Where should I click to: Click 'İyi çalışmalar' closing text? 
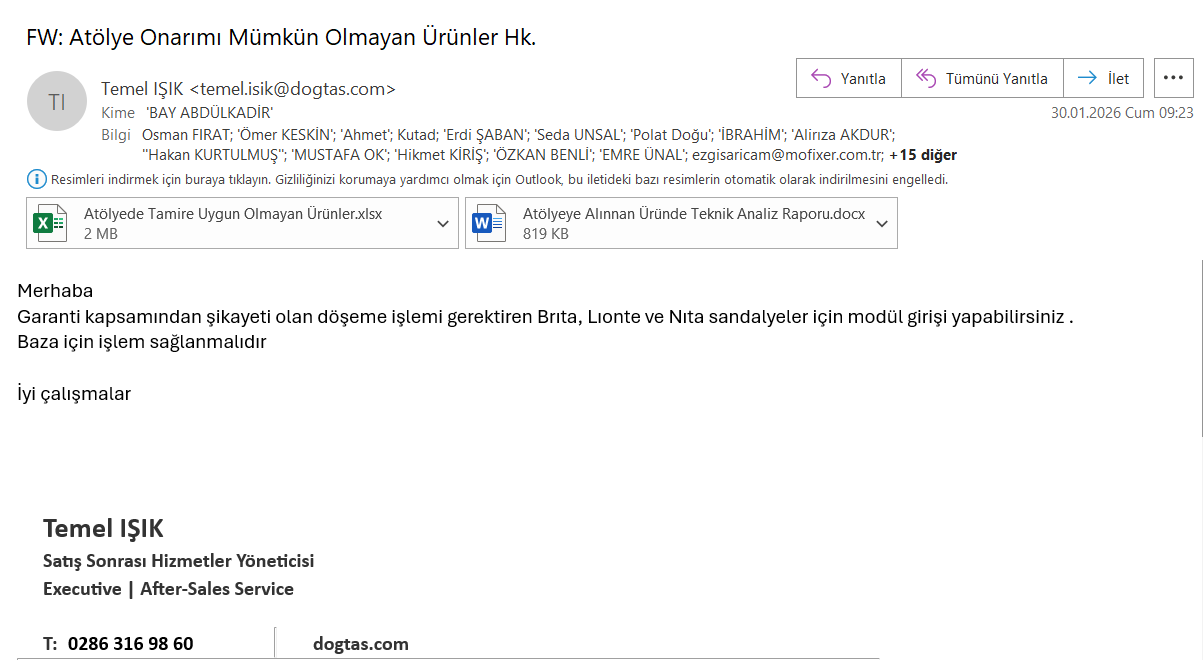coord(74,394)
